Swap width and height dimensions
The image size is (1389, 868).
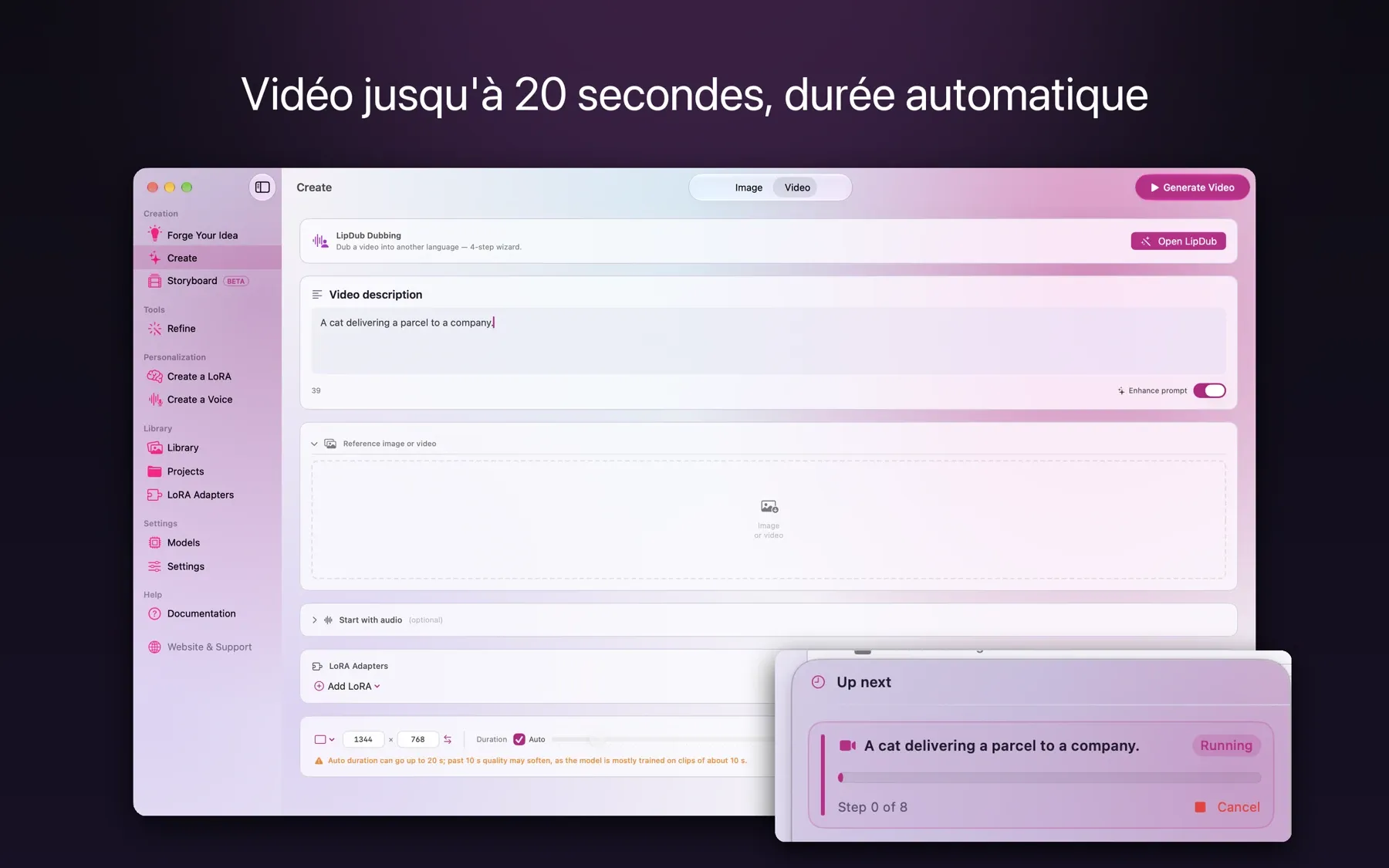pyautogui.click(x=448, y=739)
